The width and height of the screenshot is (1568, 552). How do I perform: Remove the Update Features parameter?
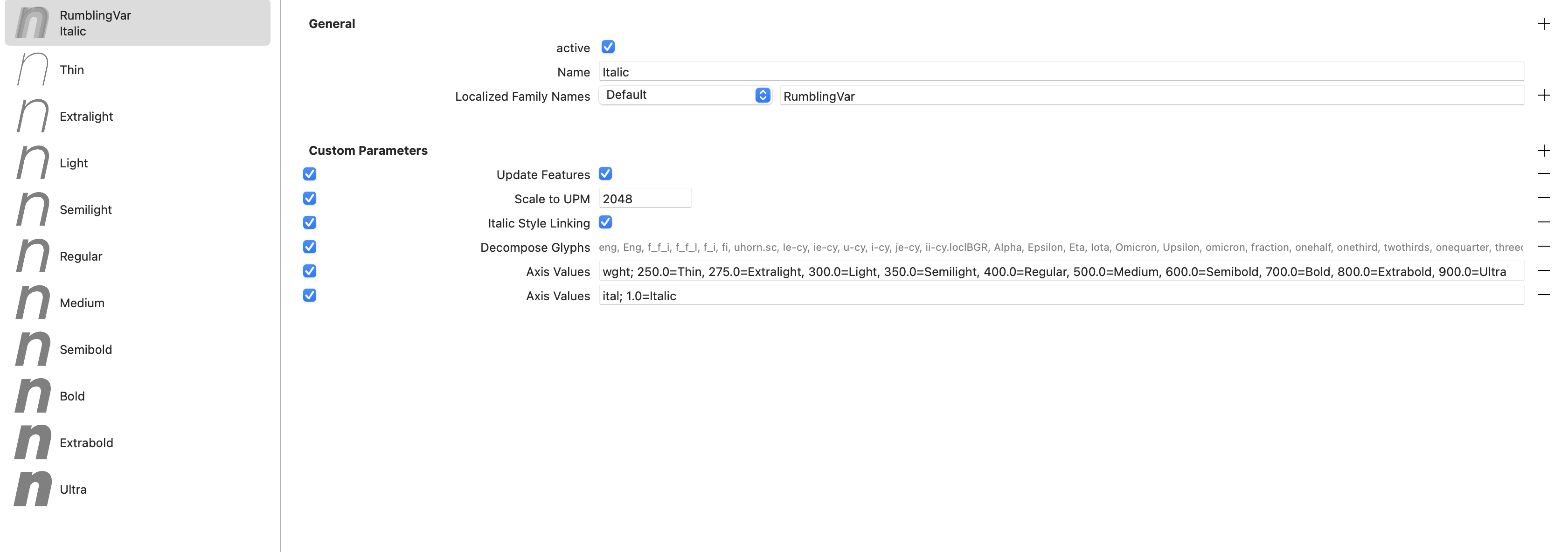pos(1544,174)
